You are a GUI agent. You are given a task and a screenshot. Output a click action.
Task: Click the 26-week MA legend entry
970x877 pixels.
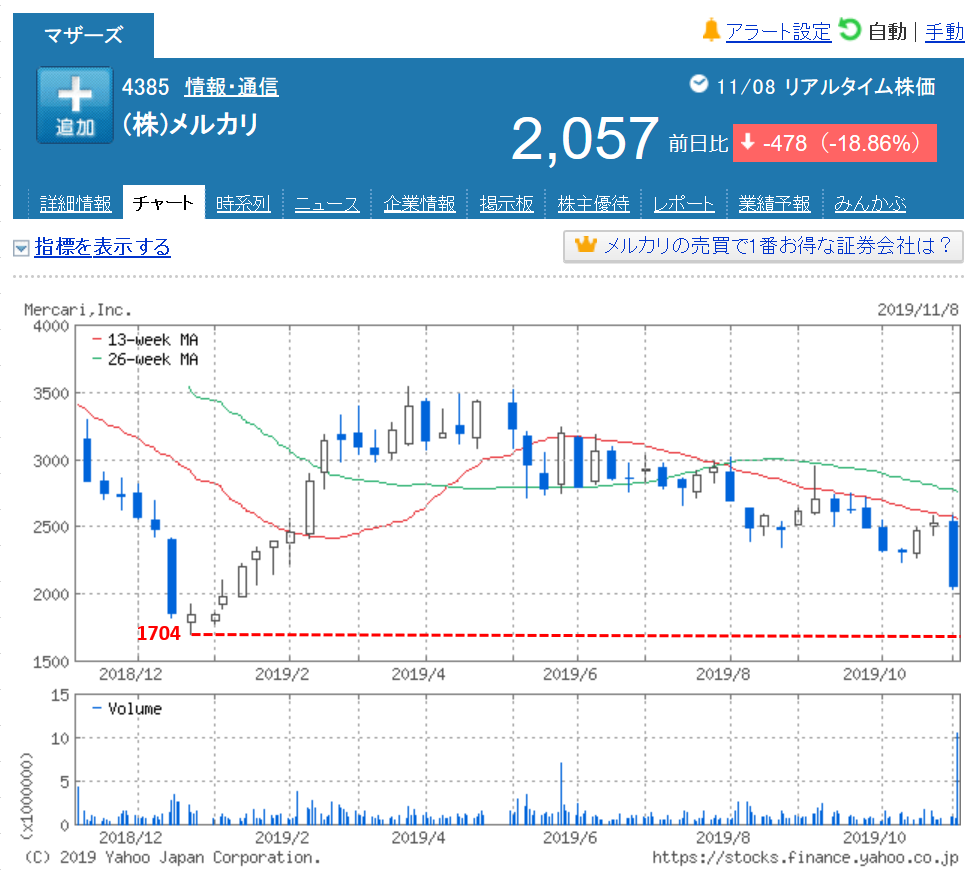[x=145, y=359]
